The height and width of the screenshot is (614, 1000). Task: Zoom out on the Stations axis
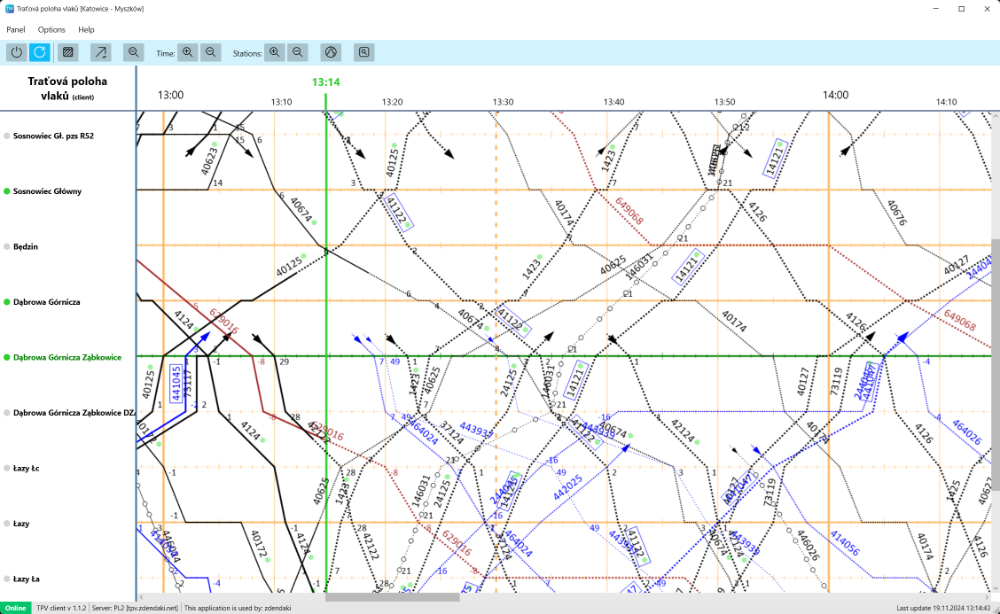point(298,52)
